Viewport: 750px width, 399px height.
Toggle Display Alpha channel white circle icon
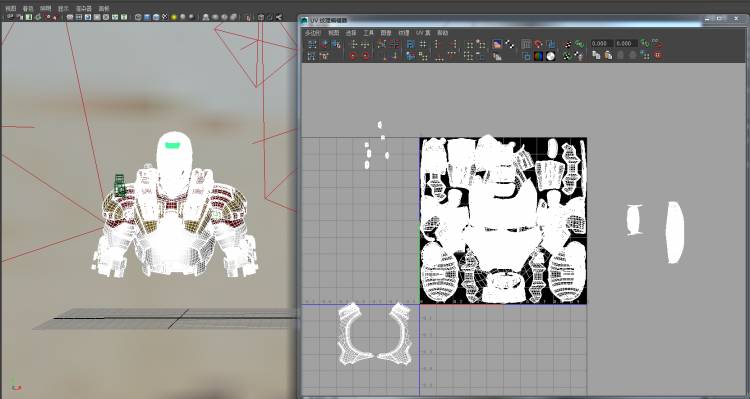[x=551, y=56]
